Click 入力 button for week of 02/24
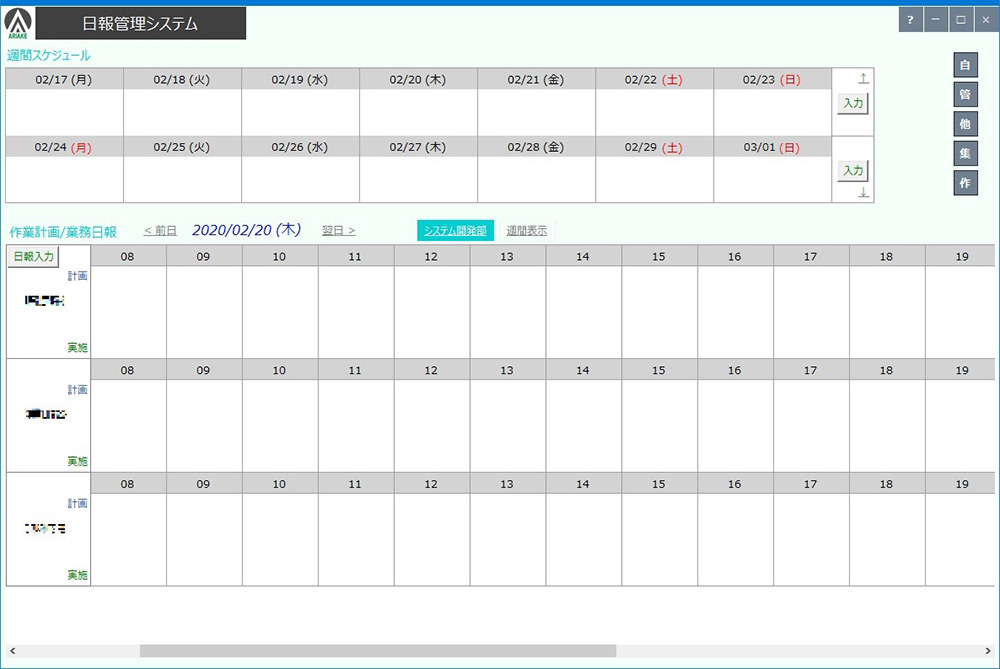Screen dimensions: 1000x669 (x=853, y=170)
